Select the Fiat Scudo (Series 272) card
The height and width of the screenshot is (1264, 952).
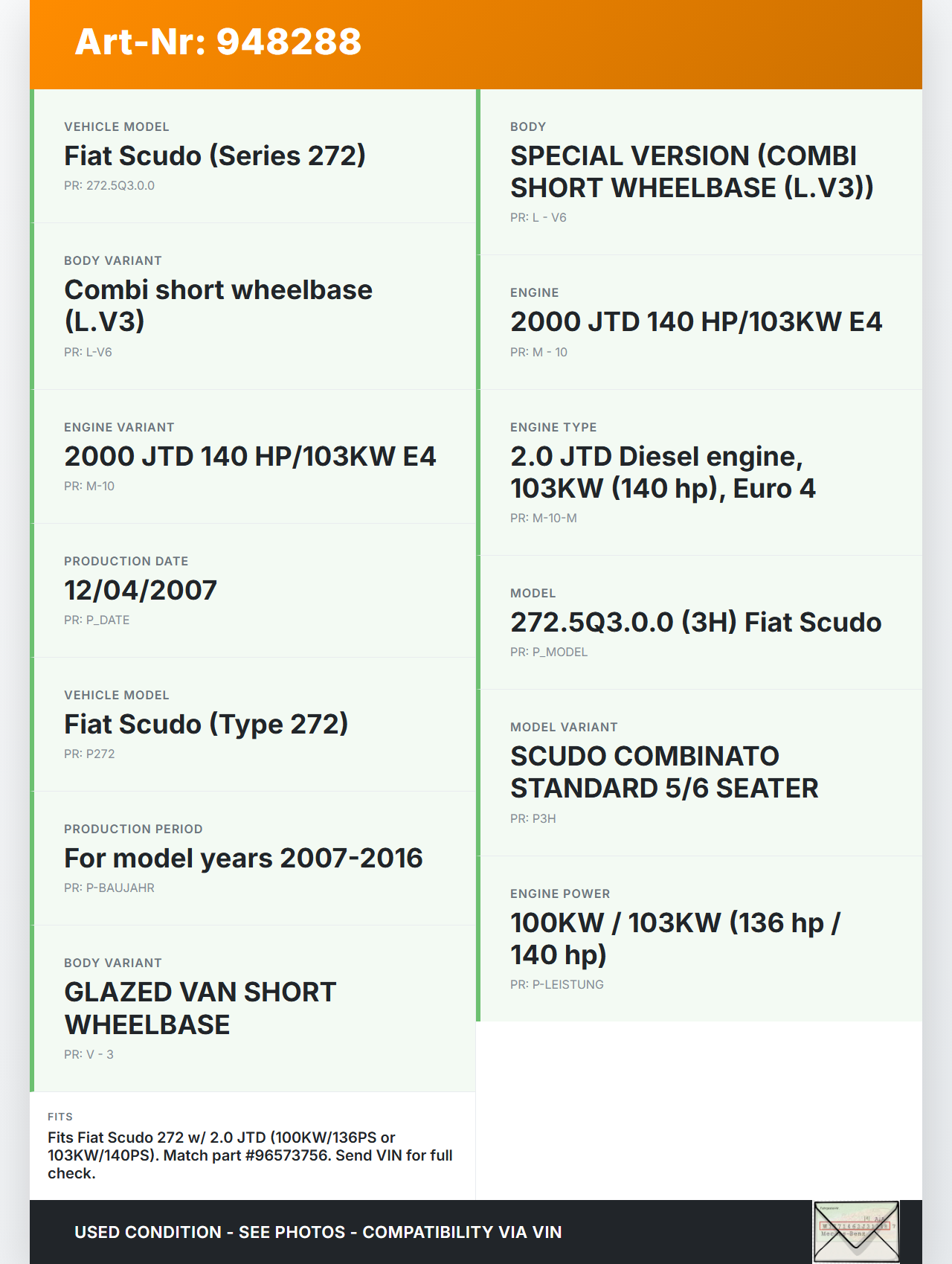215,156
